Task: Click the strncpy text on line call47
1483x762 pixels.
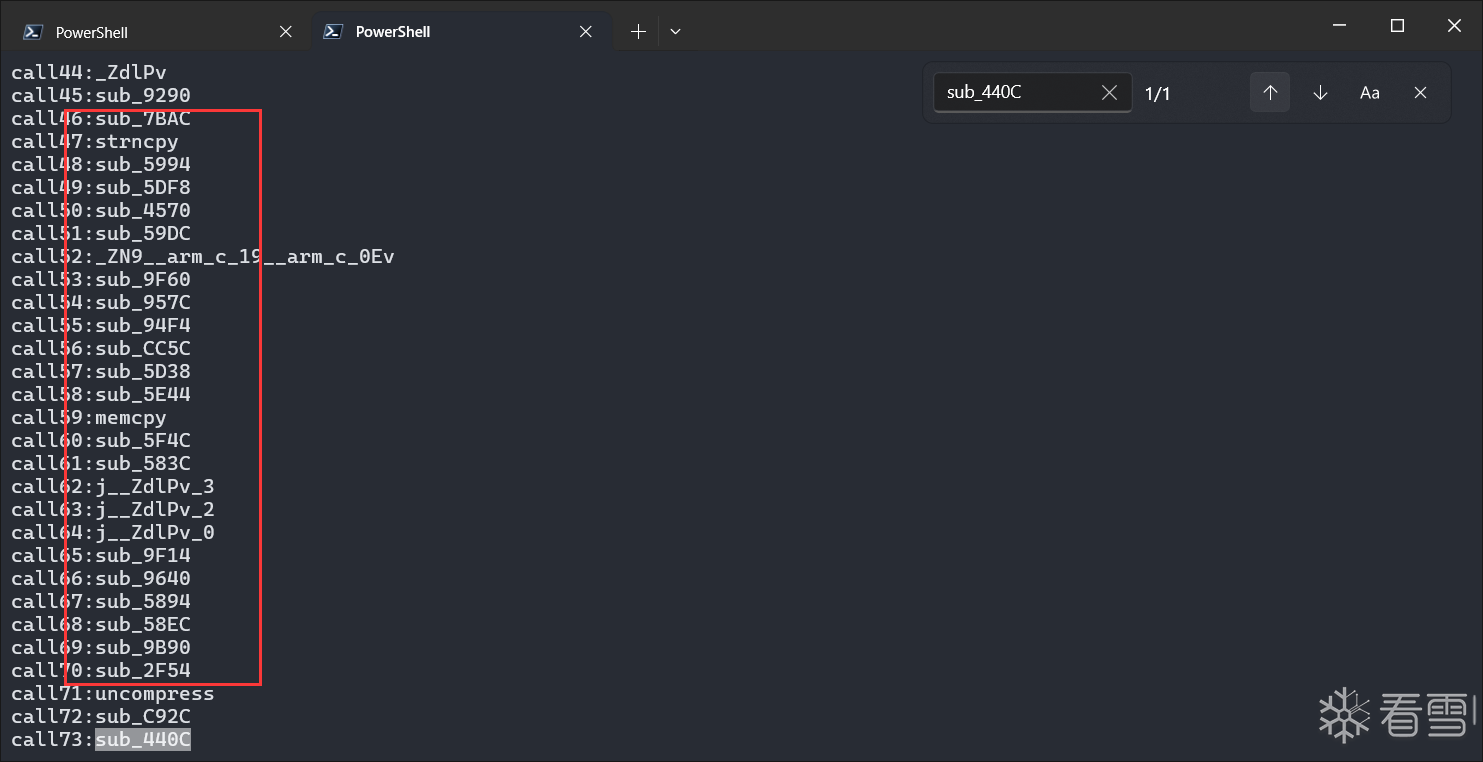Action: (x=137, y=142)
